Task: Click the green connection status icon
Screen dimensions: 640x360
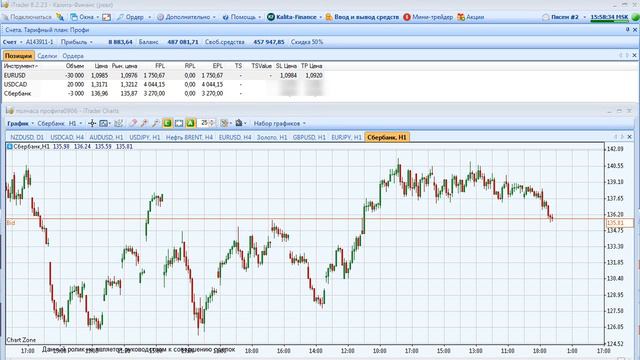Action: coord(635,17)
